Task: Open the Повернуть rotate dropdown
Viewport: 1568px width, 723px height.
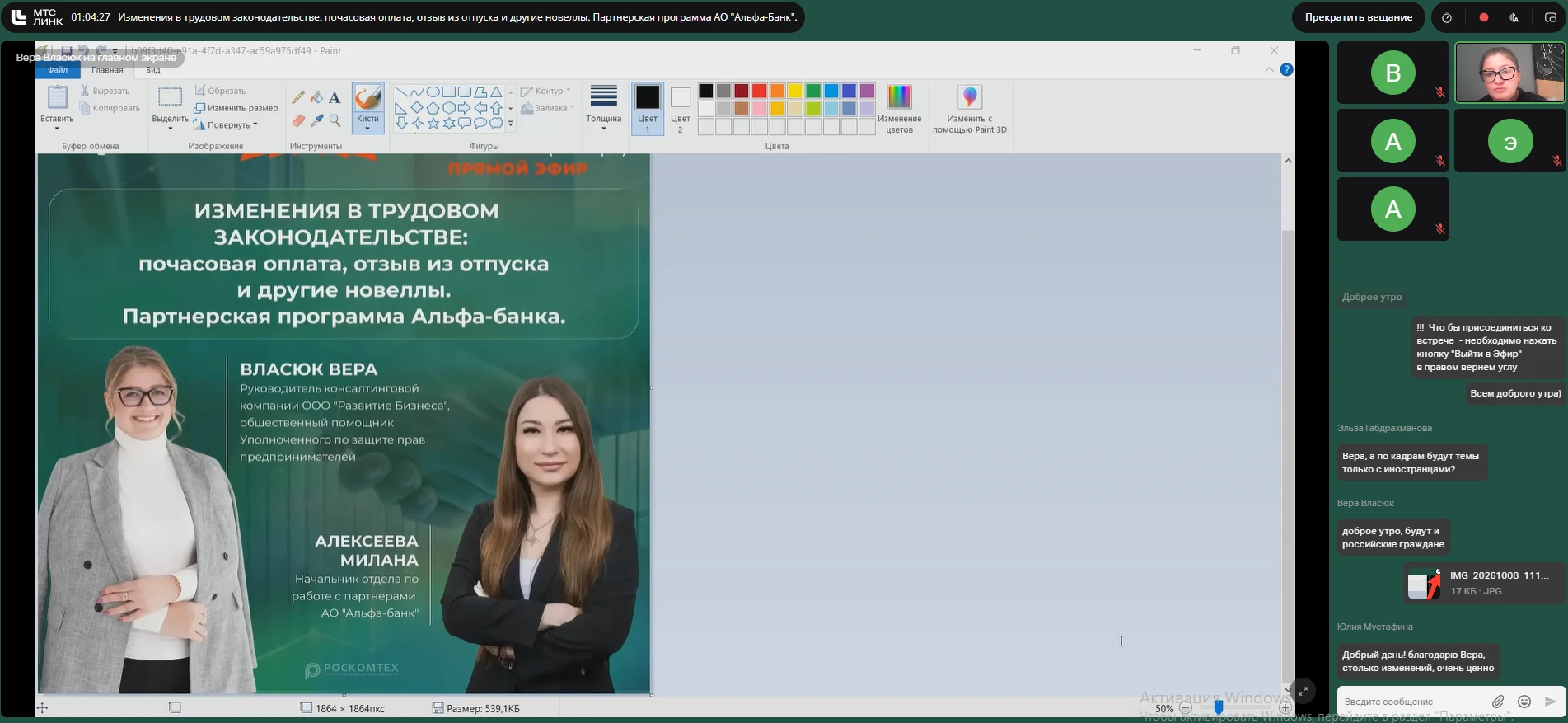Action: tap(226, 125)
